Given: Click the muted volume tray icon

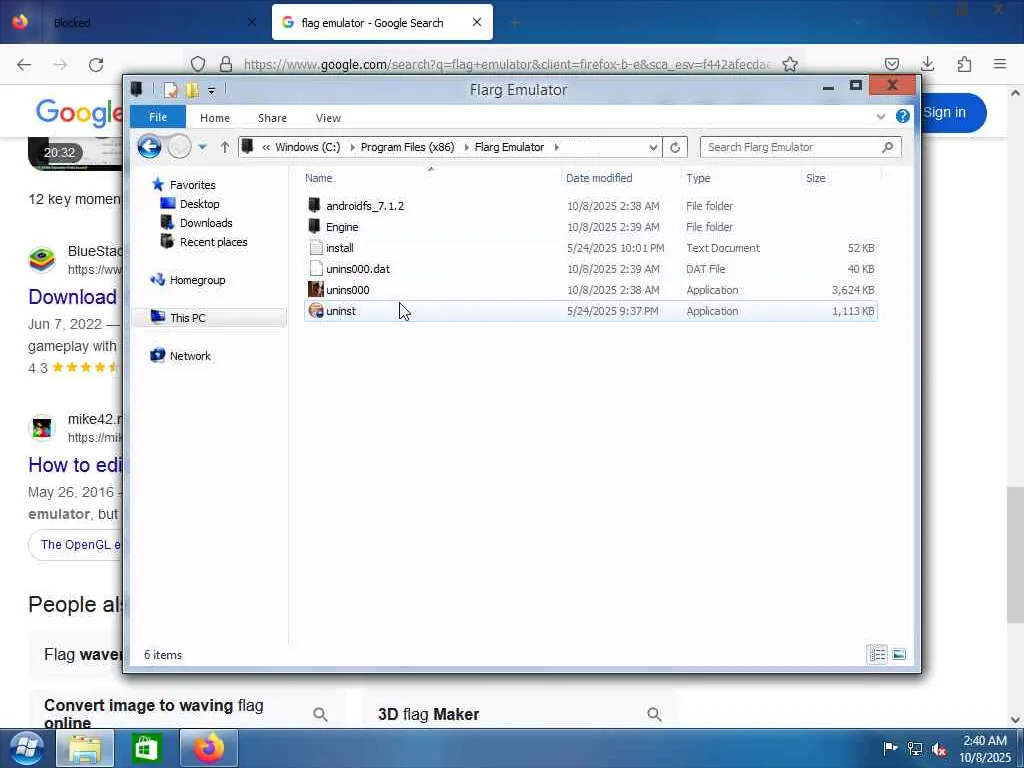Looking at the screenshot, I should point(939,749).
